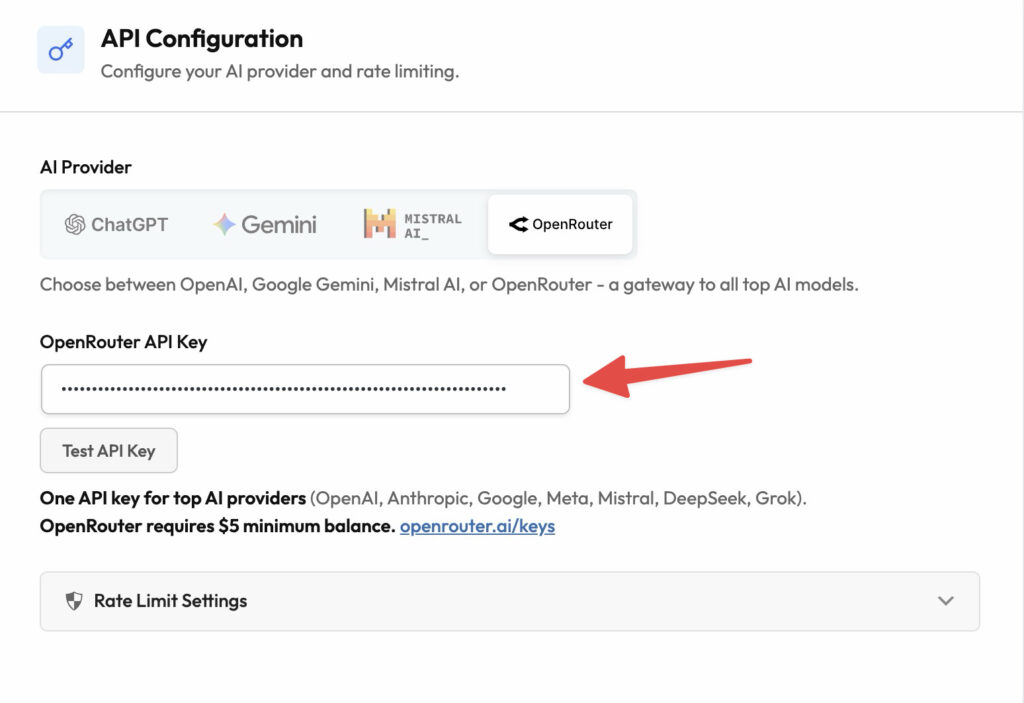
Task: Click the OpenRouter arrows logo icon
Action: [518, 224]
